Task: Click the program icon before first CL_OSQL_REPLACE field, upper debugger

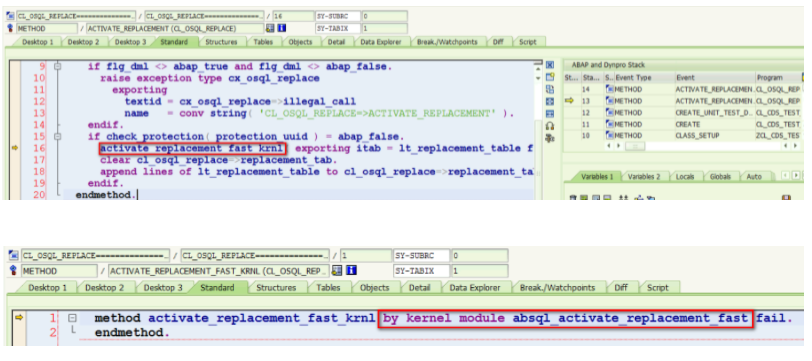Action: pos(11,16)
